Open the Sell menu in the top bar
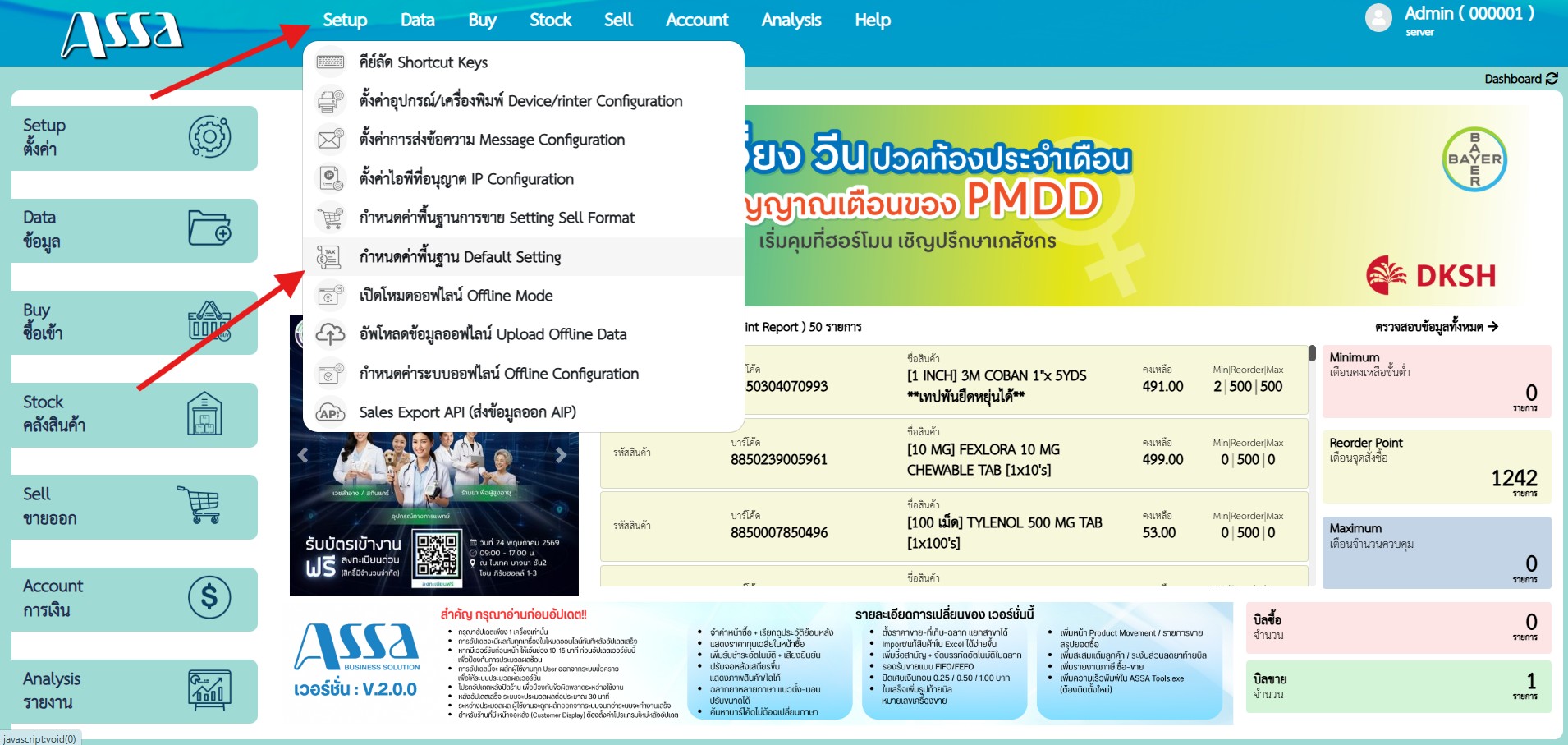1568x745 pixels. point(618,21)
